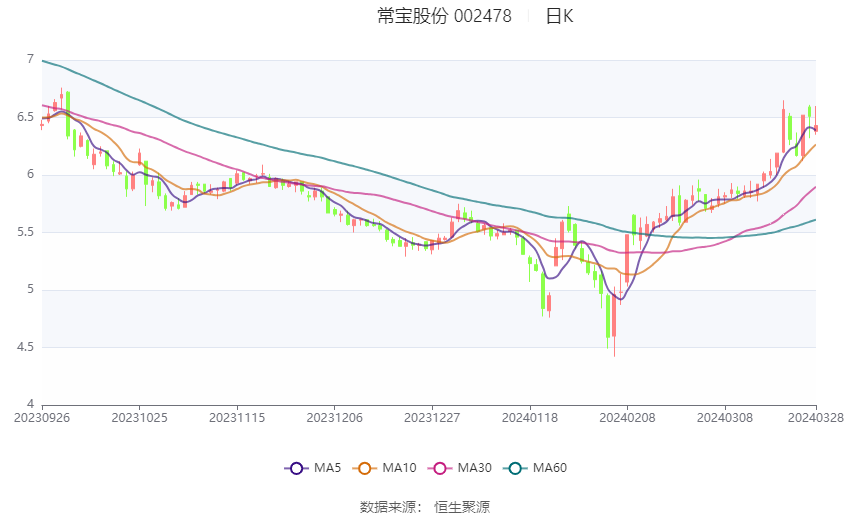This screenshot has height=517, width=850.
Task: Select the 20231115 date axis label
Action: click(237, 418)
